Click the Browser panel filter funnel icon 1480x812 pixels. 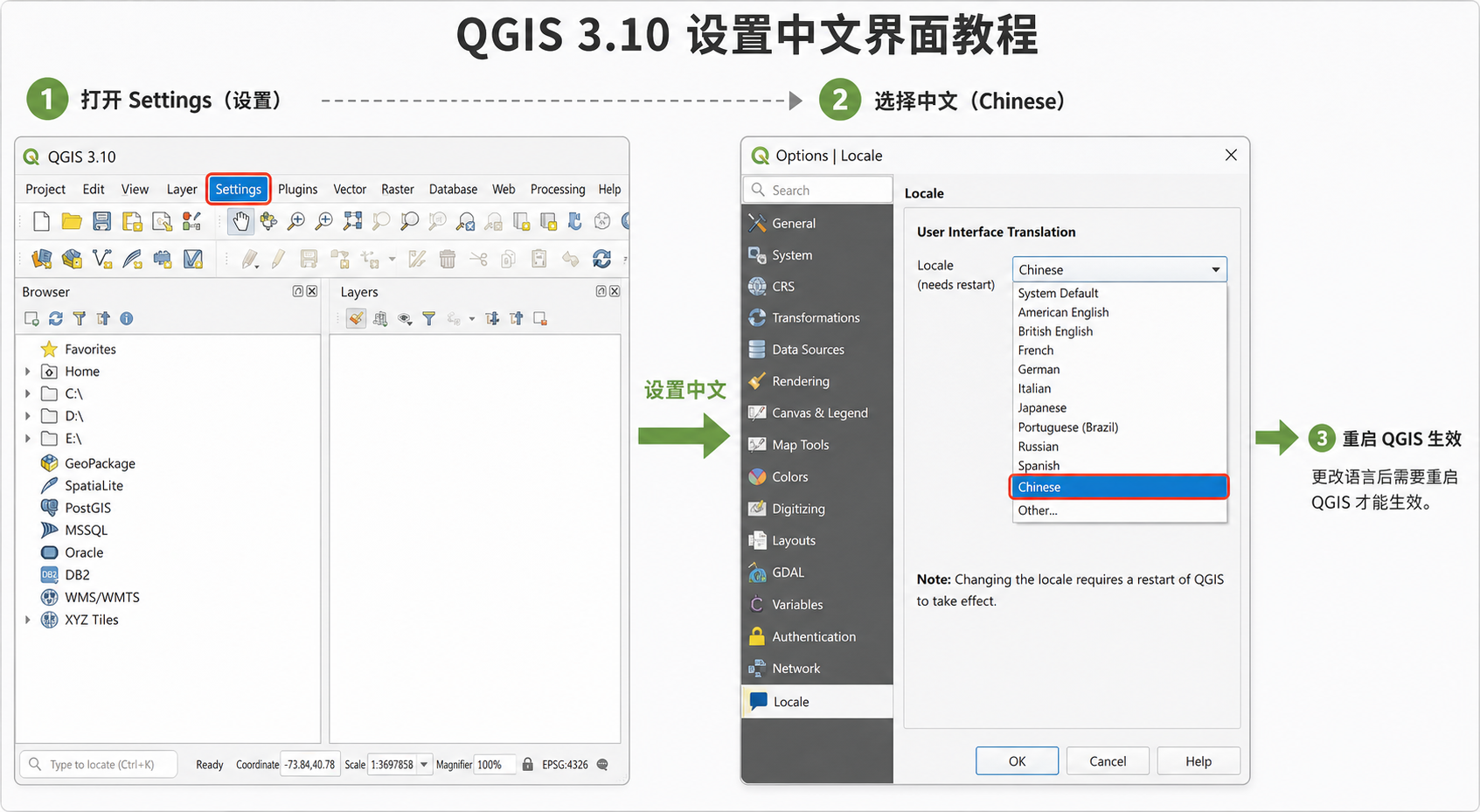pos(80,319)
